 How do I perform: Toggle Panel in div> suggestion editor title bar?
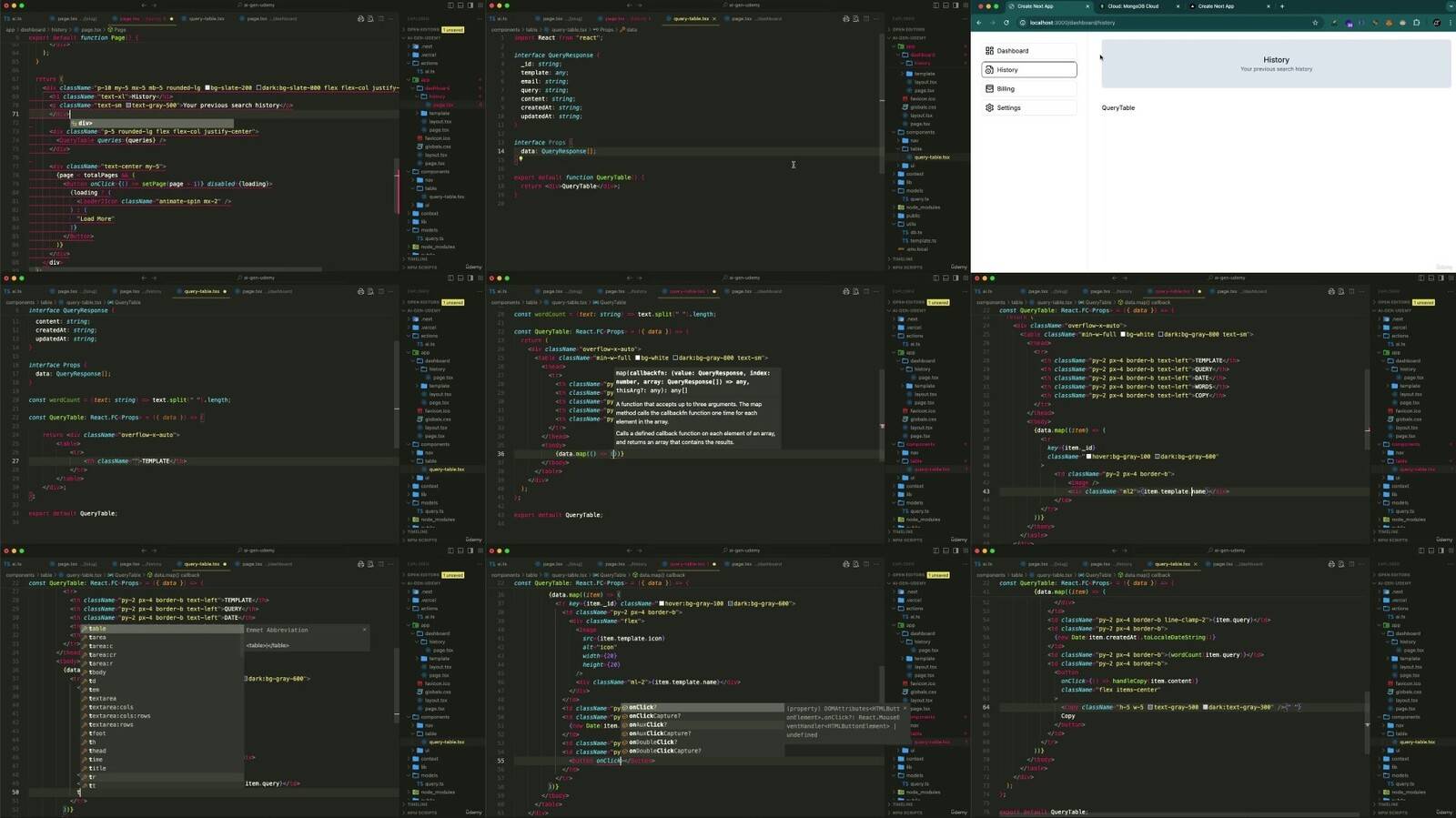(460, 5)
